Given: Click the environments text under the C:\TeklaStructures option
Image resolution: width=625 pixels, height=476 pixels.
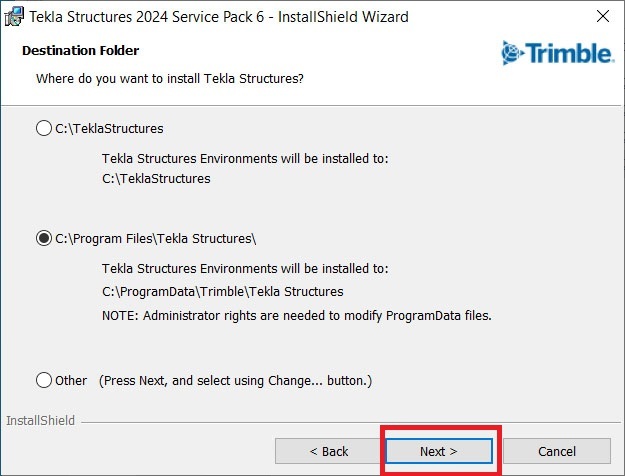Looking at the screenshot, I should click(x=245, y=158).
